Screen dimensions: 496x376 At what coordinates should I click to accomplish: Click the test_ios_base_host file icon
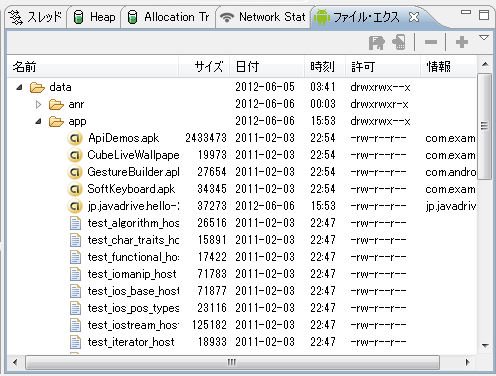coord(75,291)
